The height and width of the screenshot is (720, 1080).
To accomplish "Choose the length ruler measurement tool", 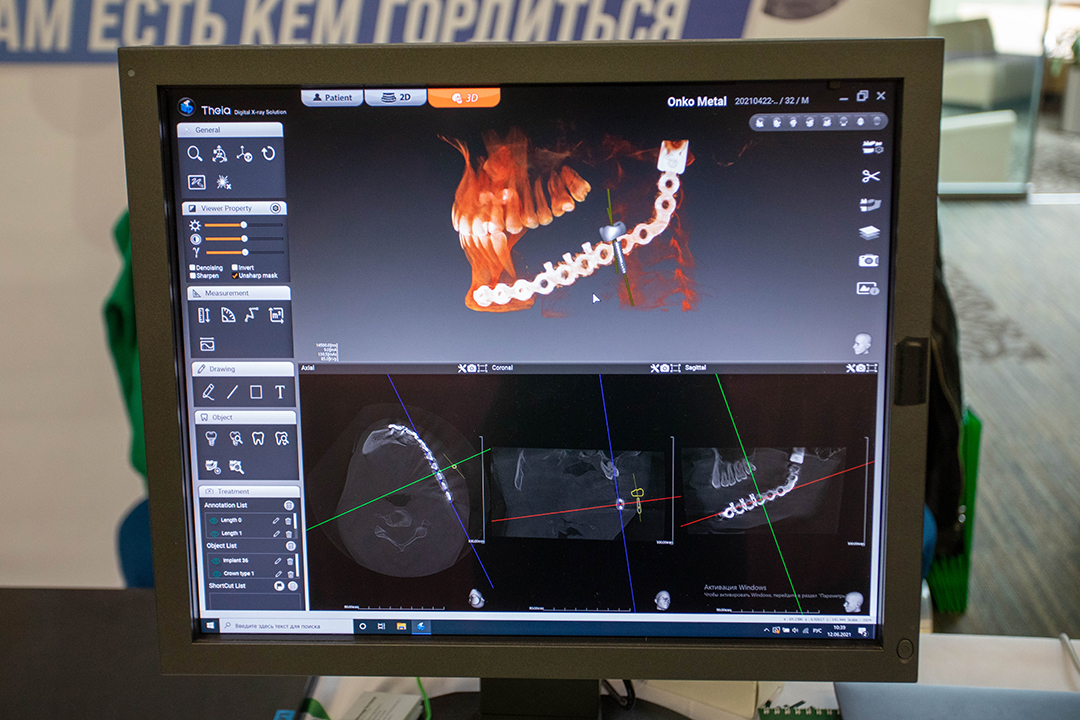I will point(204,315).
